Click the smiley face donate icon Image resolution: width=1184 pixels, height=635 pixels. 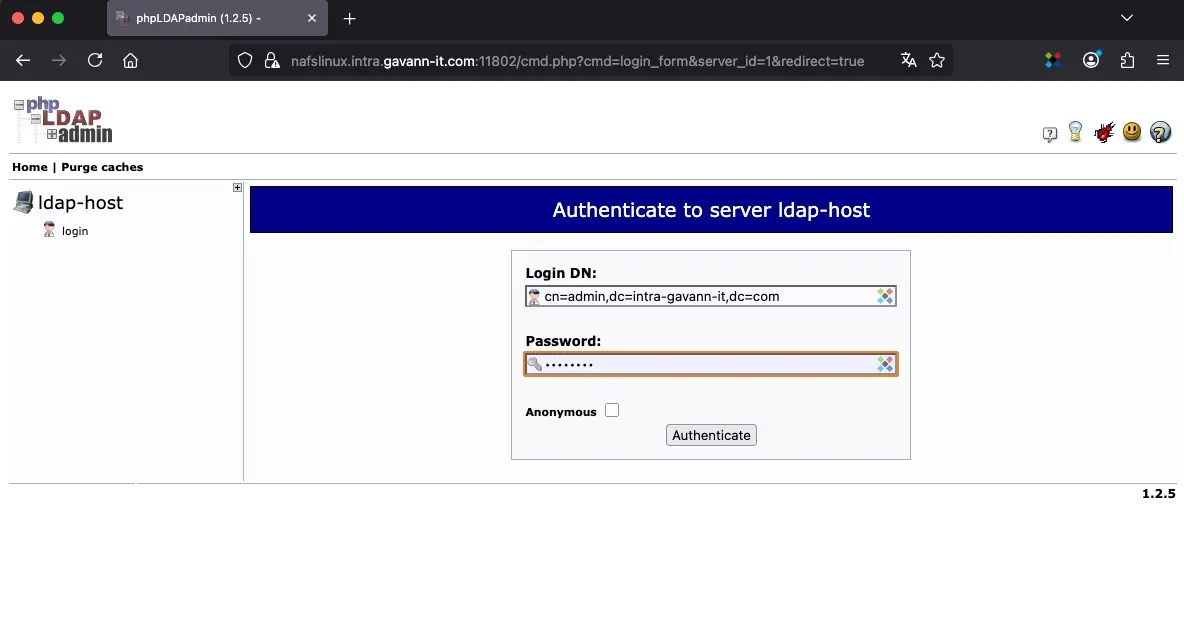1131,132
